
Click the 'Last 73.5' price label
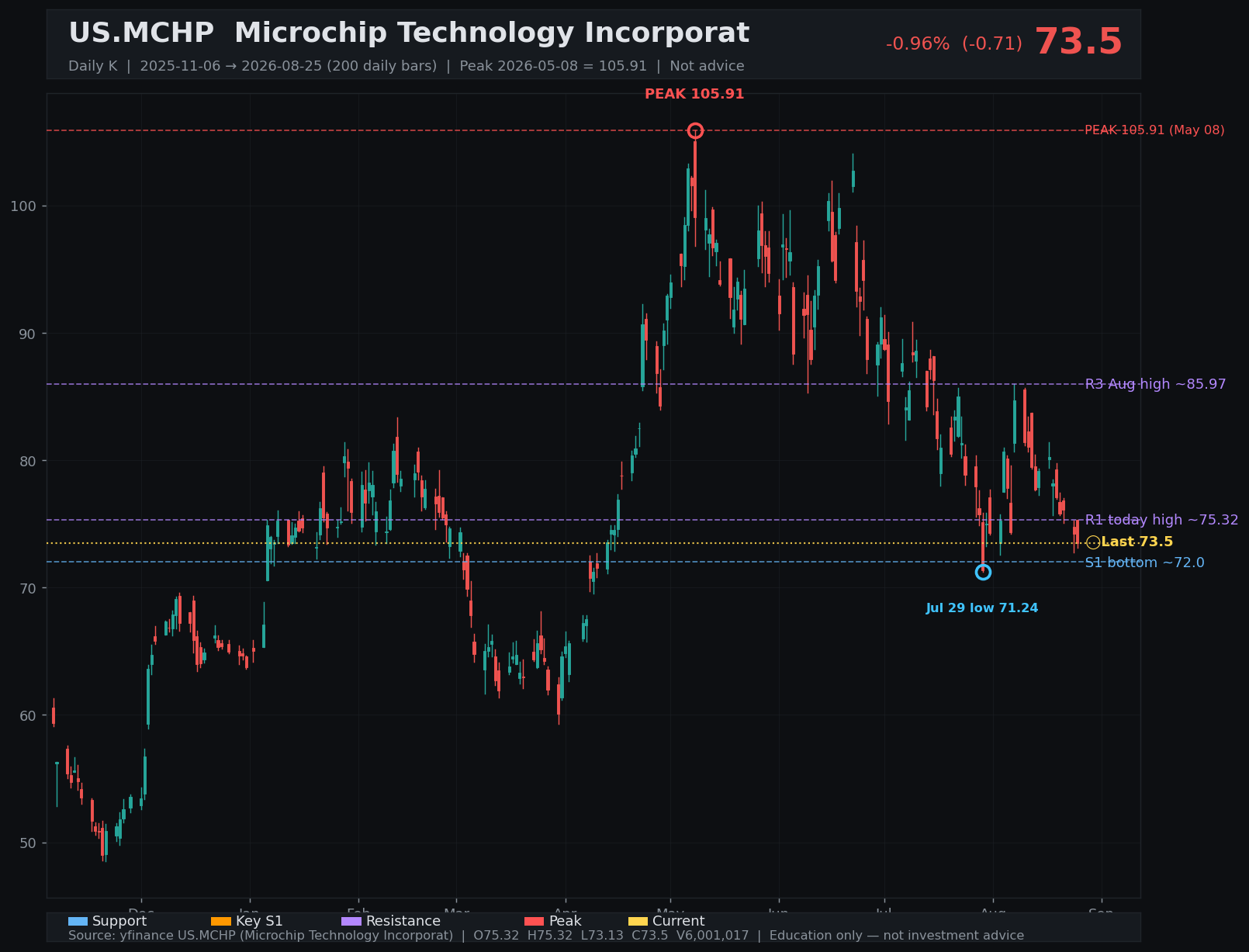click(x=1137, y=542)
